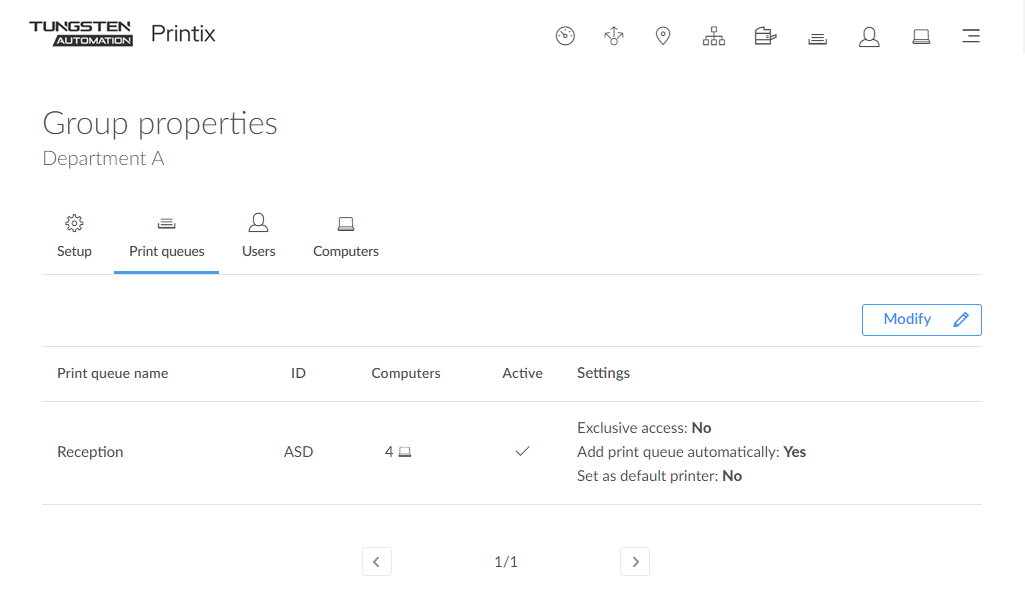Open the Reception print queue
This screenshot has height=597, width=1025.
click(x=90, y=452)
